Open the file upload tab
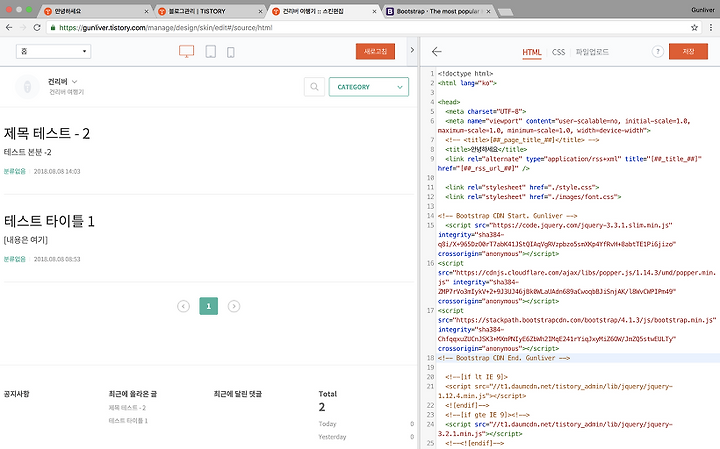The height and width of the screenshot is (449, 720). click(592, 52)
